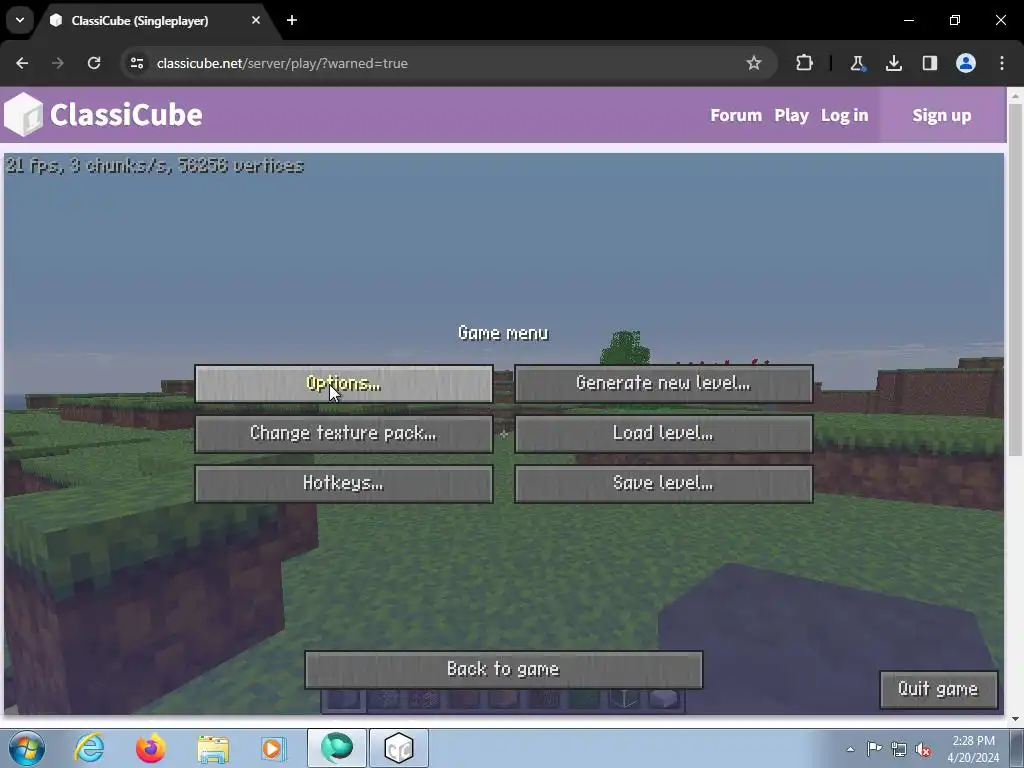Click the Log in link

click(844, 115)
